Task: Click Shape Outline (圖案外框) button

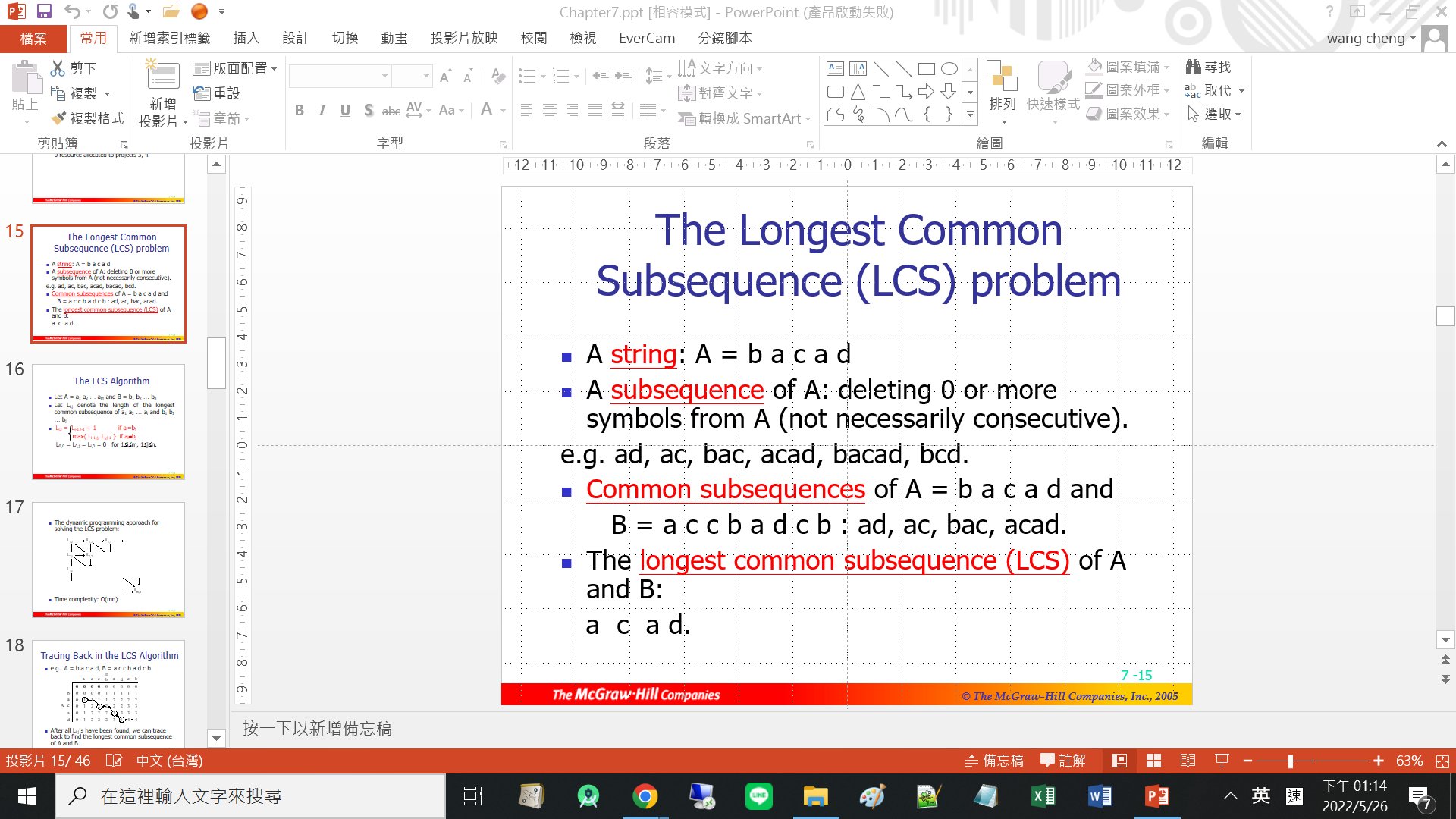Action: click(1128, 90)
